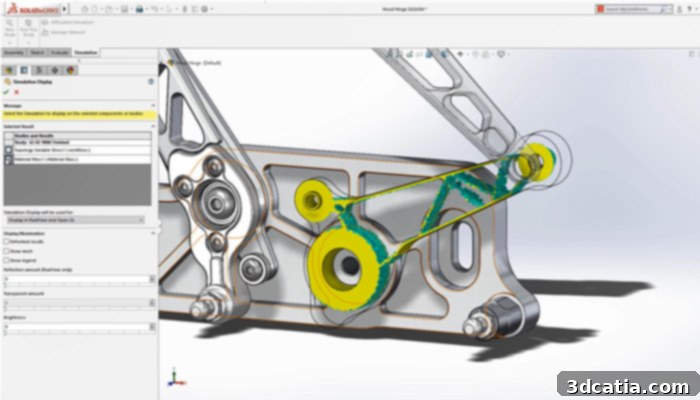Adjust the Brightness stepper arrows
The width and height of the screenshot is (700, 400).
click(152, 327)
